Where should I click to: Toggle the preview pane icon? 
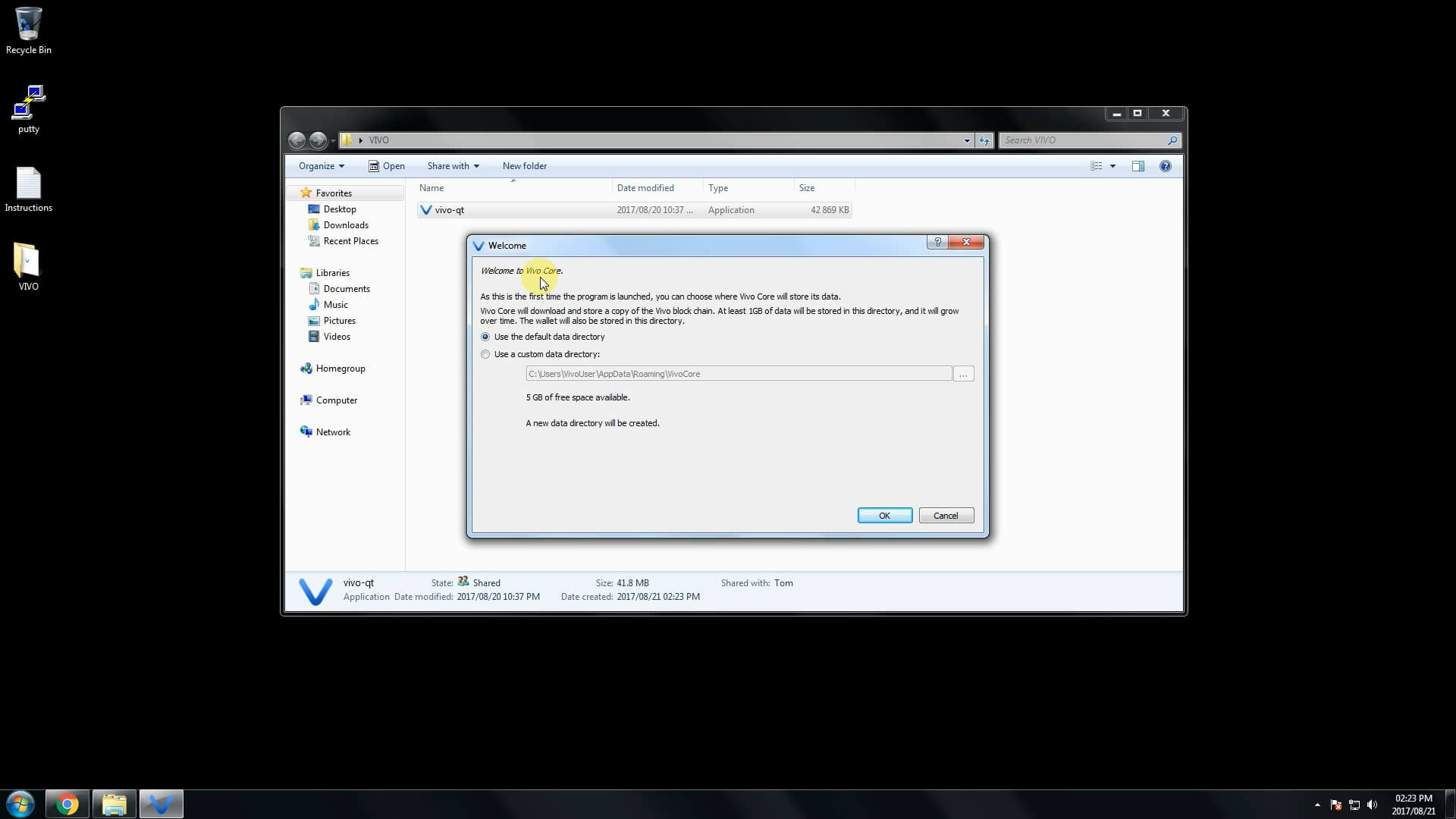tap(1137, 166)
